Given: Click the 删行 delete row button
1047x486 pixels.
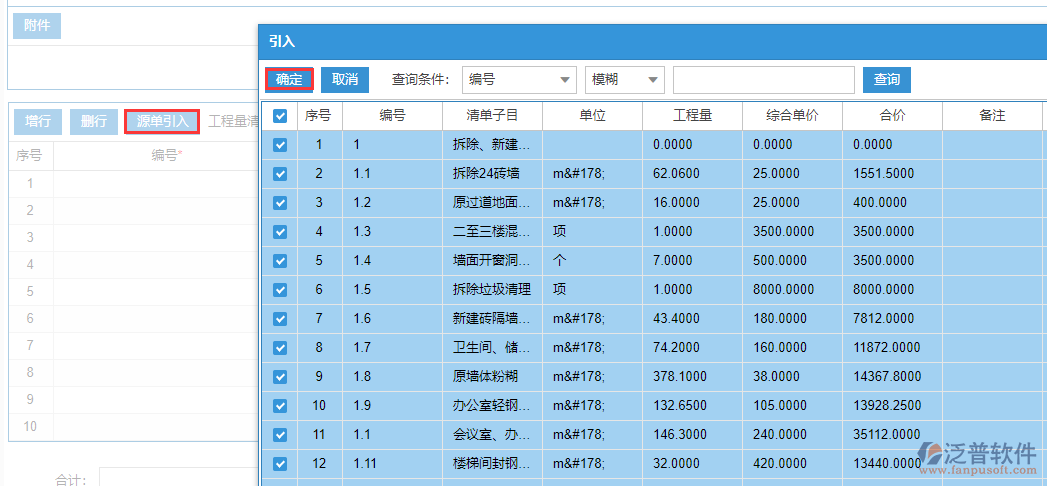Looking at the screenshot, I should (x=94, y=122).
